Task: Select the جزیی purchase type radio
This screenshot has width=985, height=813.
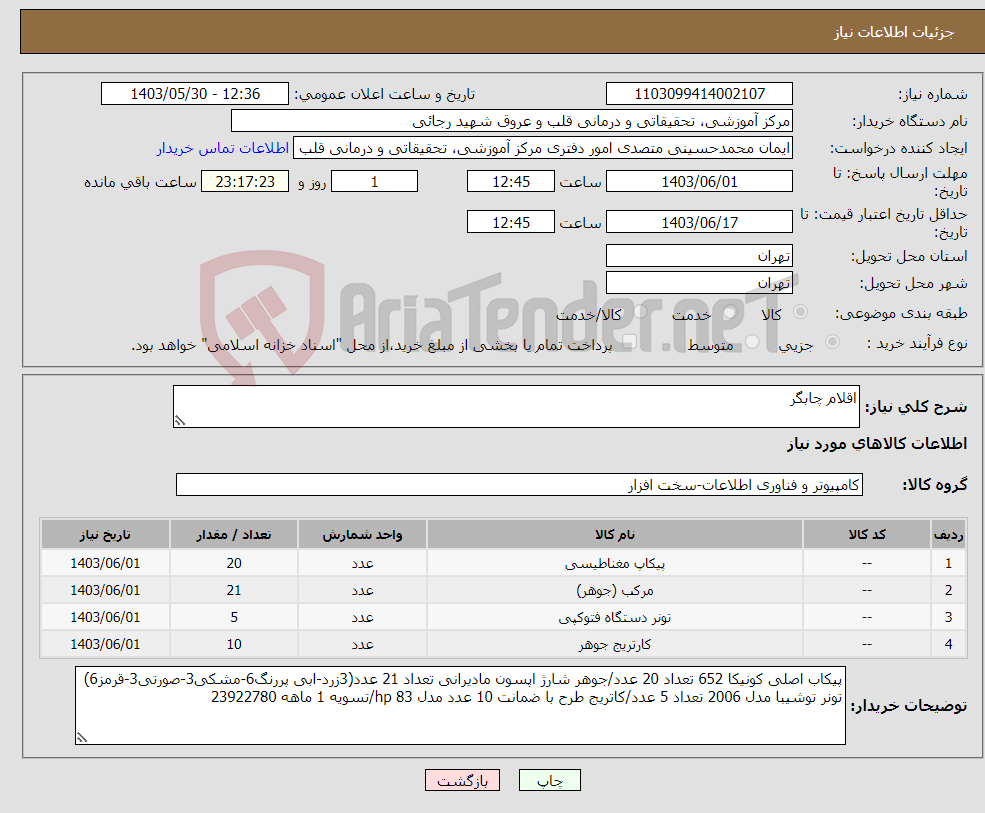Action: coord(832,342)
